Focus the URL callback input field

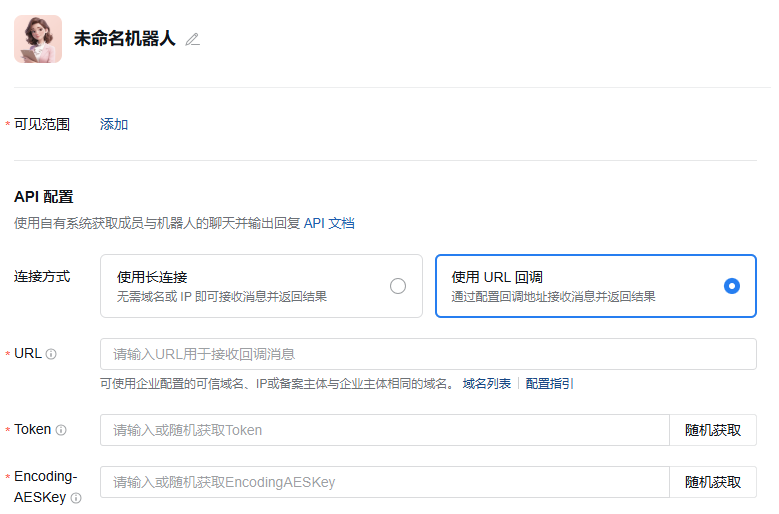point(428,354)
